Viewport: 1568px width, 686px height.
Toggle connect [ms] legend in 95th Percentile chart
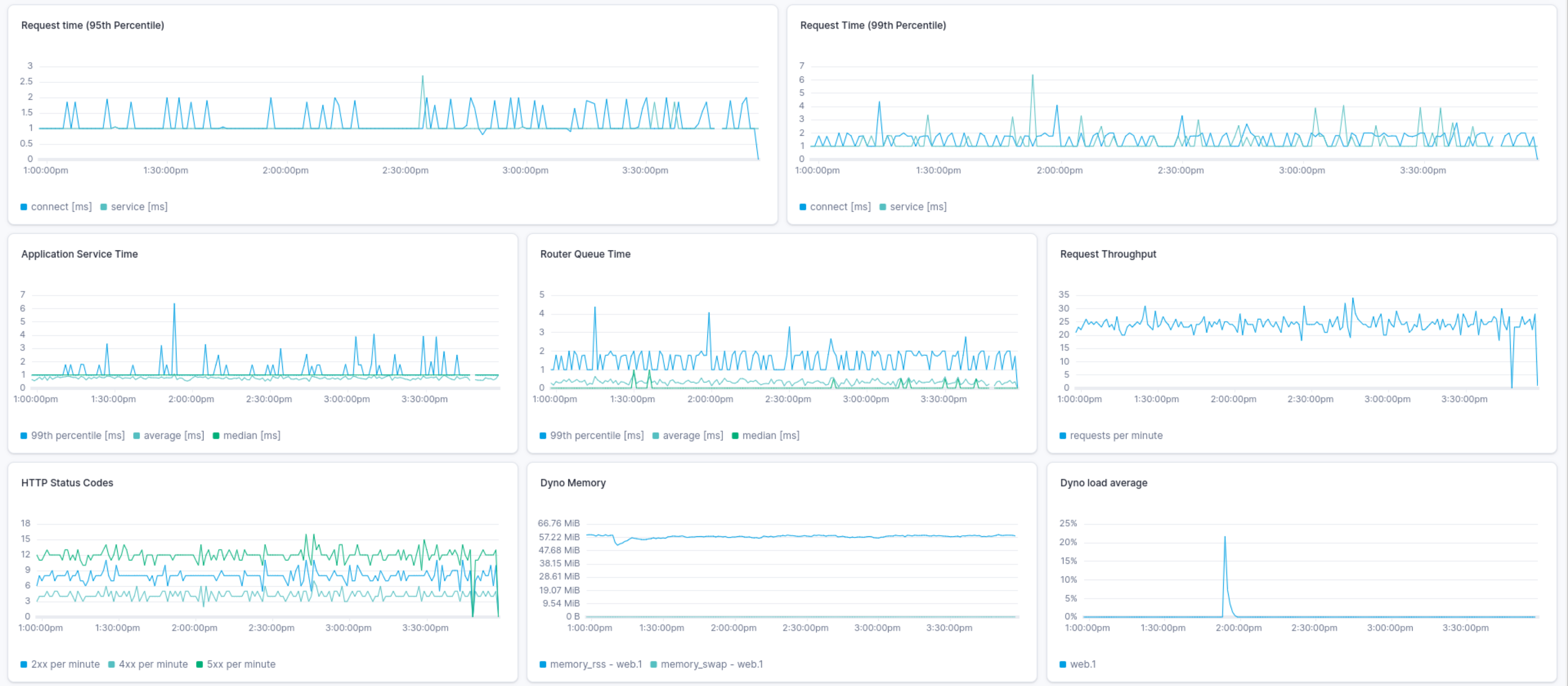56,207
